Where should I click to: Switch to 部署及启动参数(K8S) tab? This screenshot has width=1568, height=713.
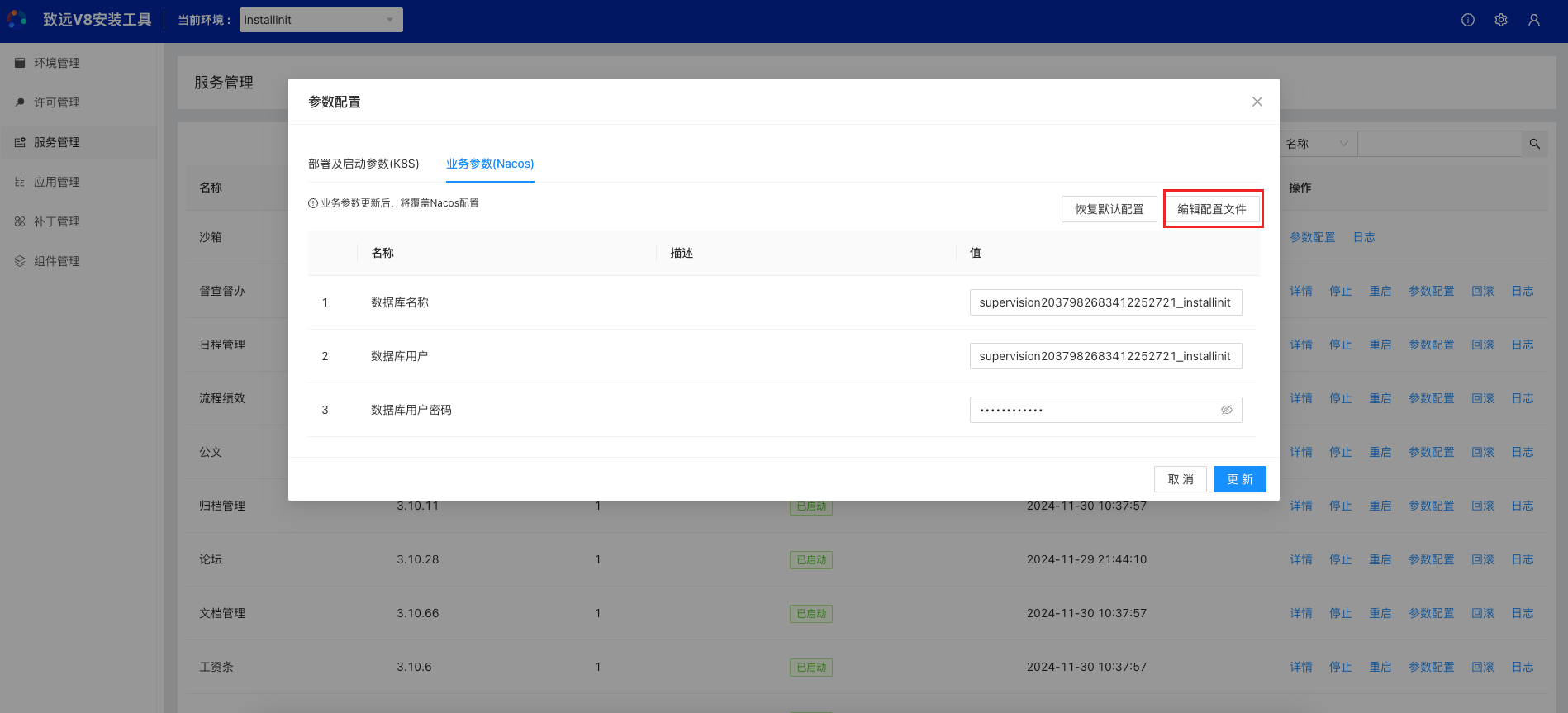363,164
